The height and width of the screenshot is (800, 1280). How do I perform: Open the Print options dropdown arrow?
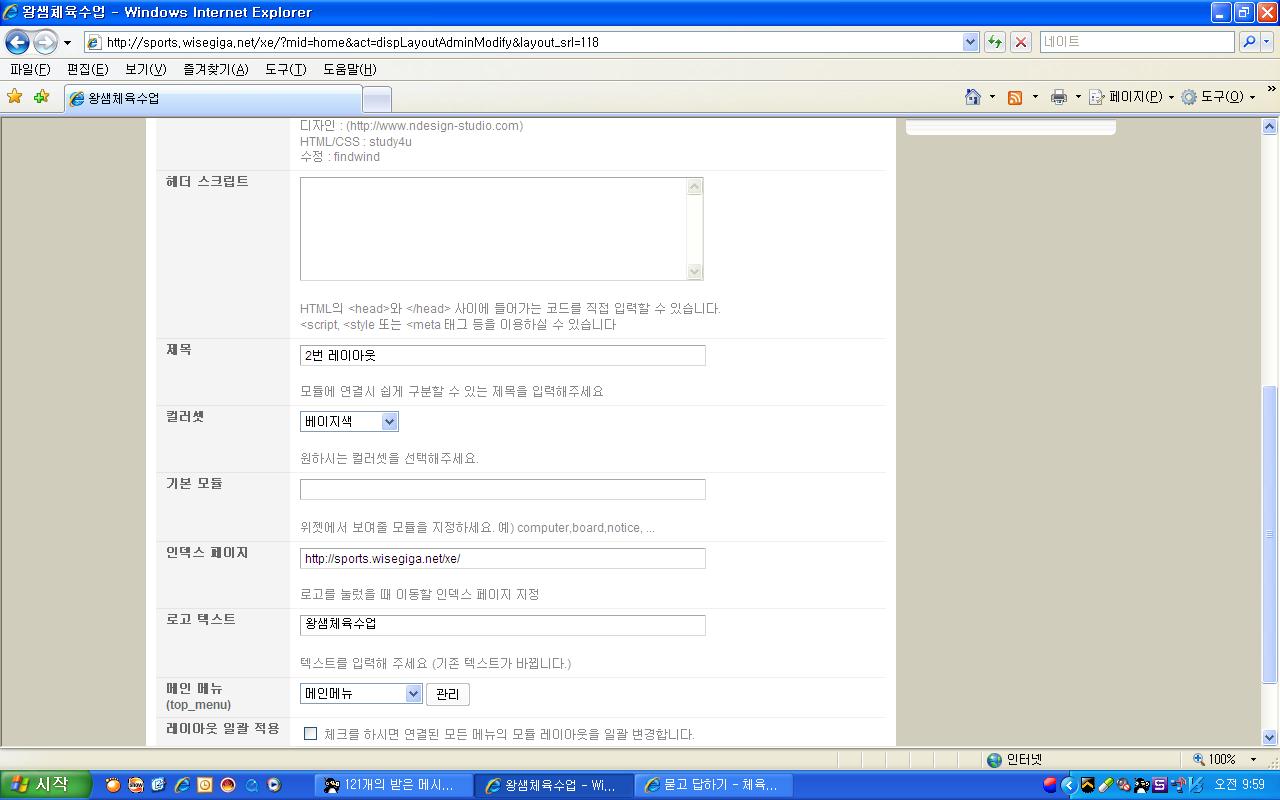point(1078,97)
